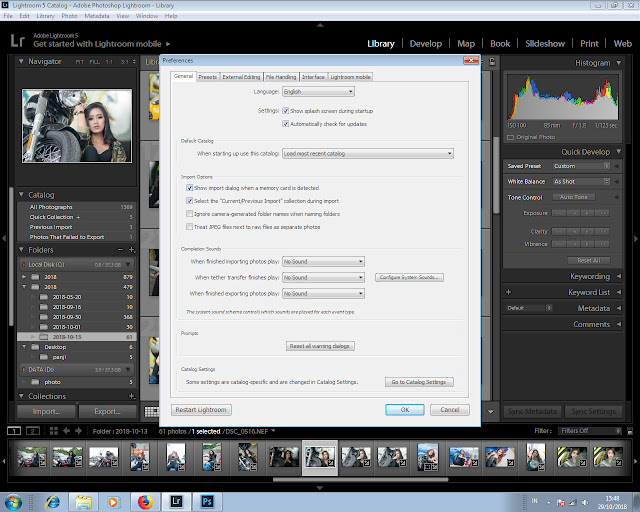Hide the right panel with edge arrow

[x=636, y=238]
